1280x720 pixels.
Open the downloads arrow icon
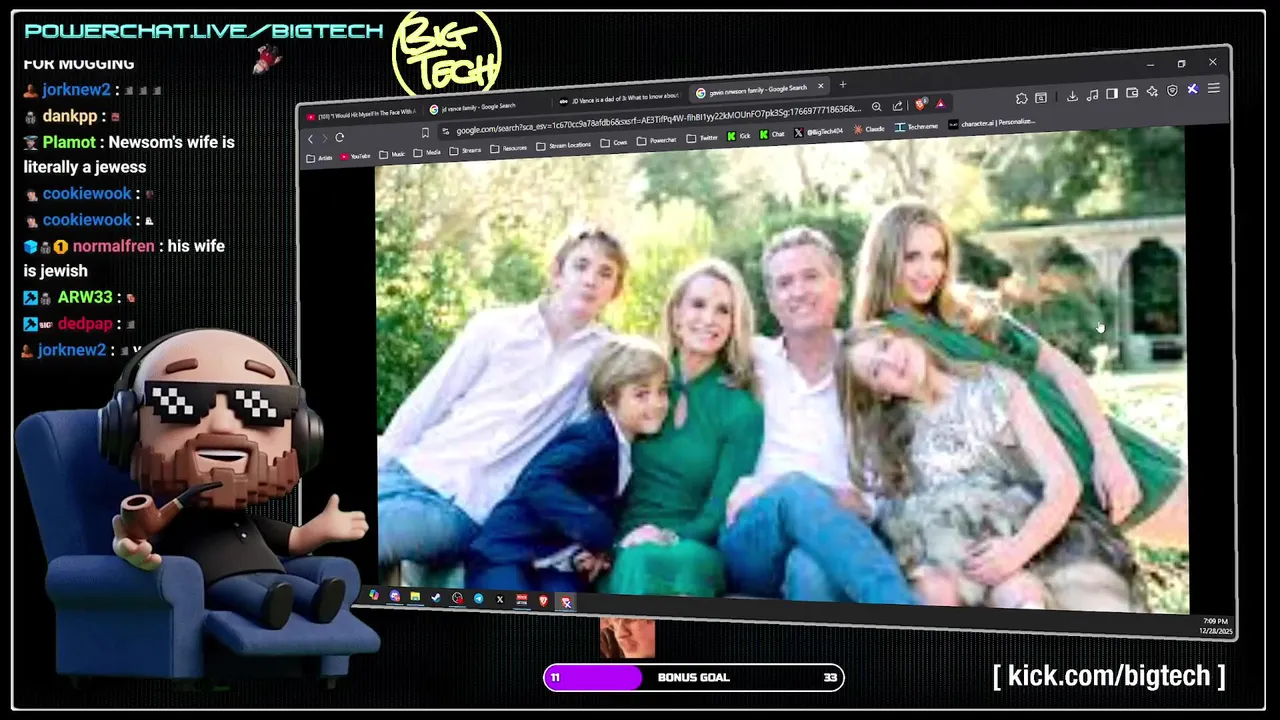coord(1072,96)
